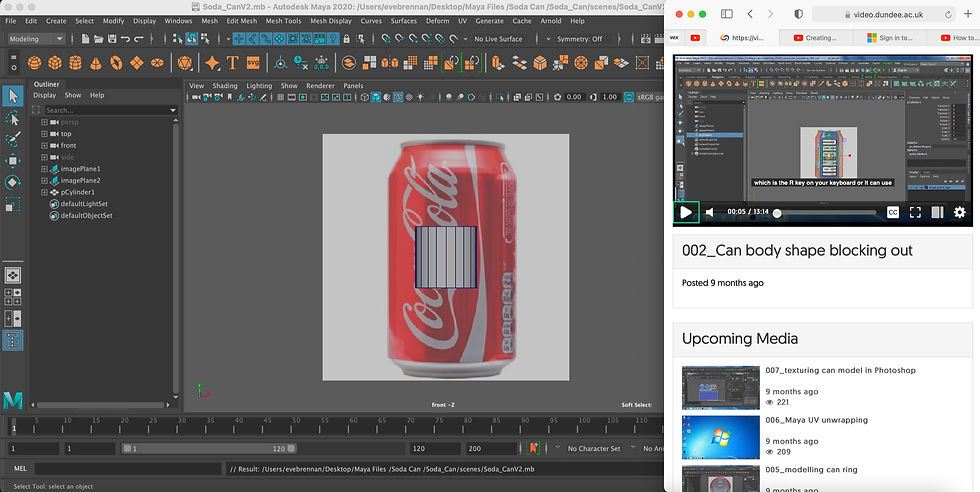Toggle smooth shade all cube in viewport toolbar

click(x=376, y=97)
